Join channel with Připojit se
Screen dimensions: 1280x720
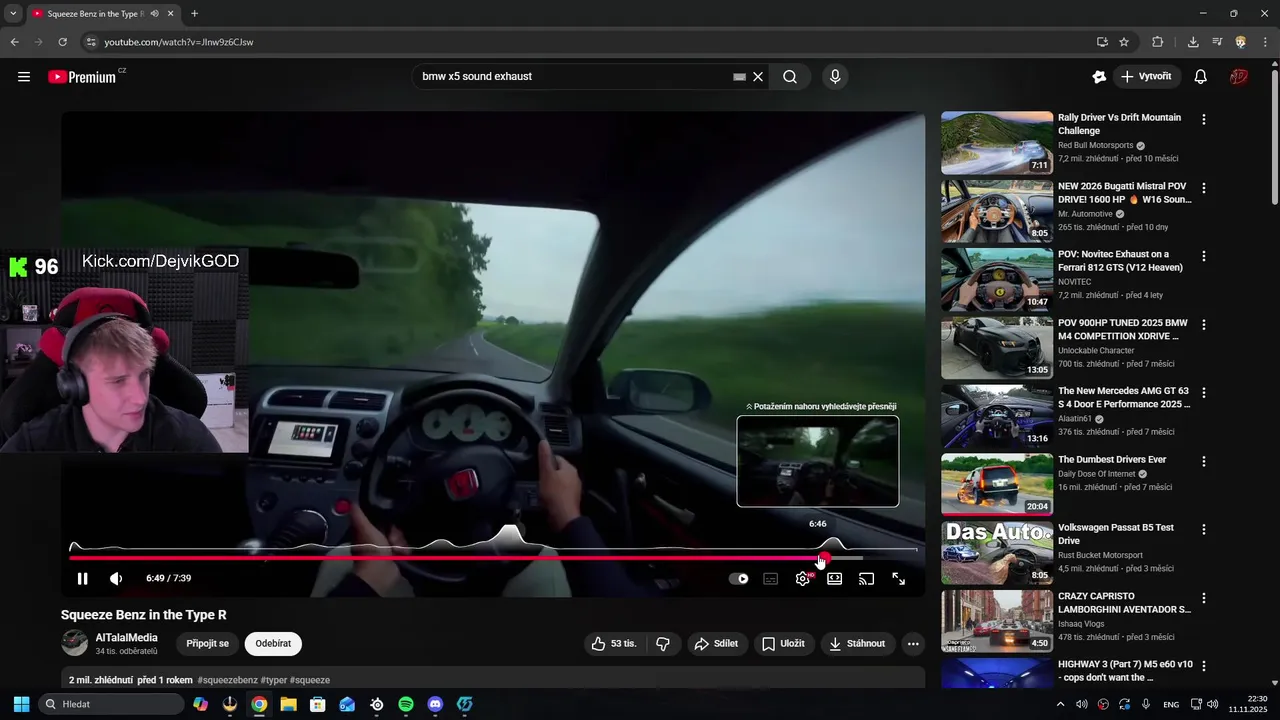click(208, 644)
